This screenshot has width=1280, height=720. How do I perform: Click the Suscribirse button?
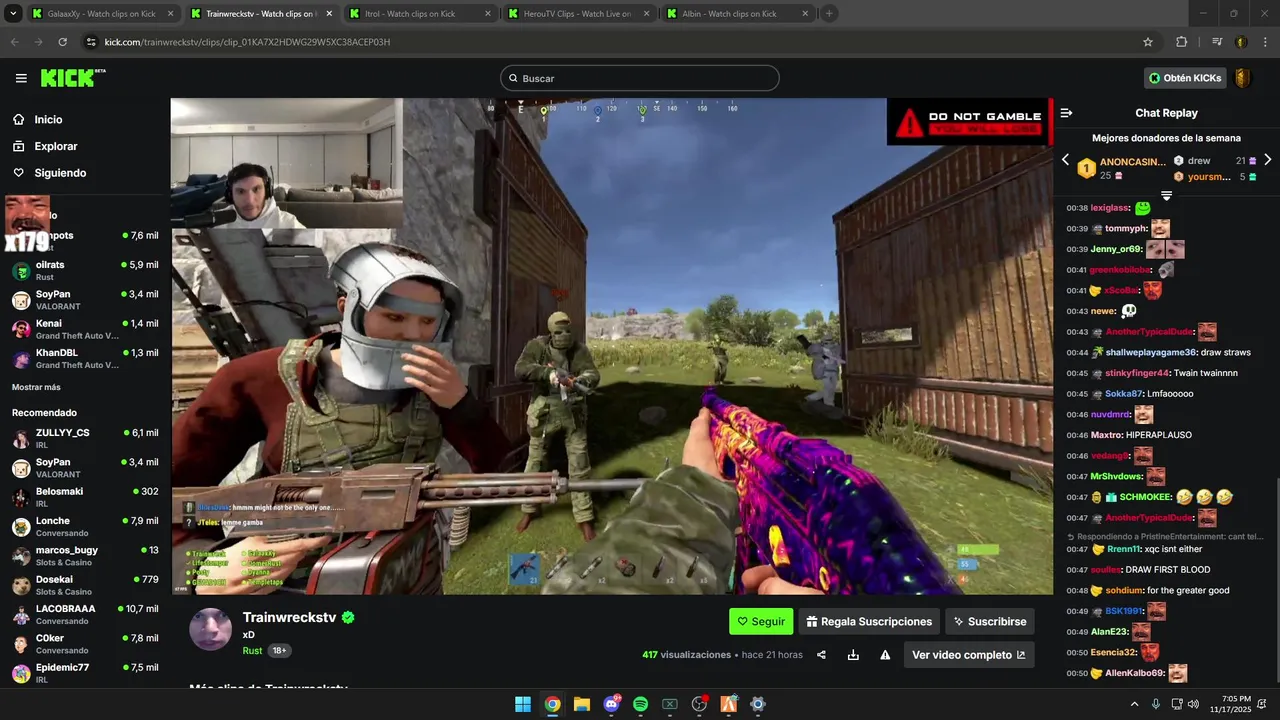(990, 621)
